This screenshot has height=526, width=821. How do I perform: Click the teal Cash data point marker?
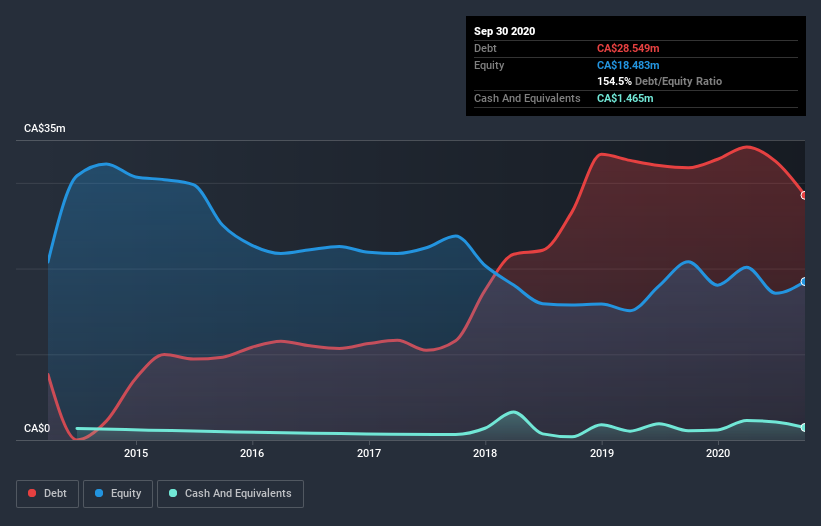click(804, 428)
